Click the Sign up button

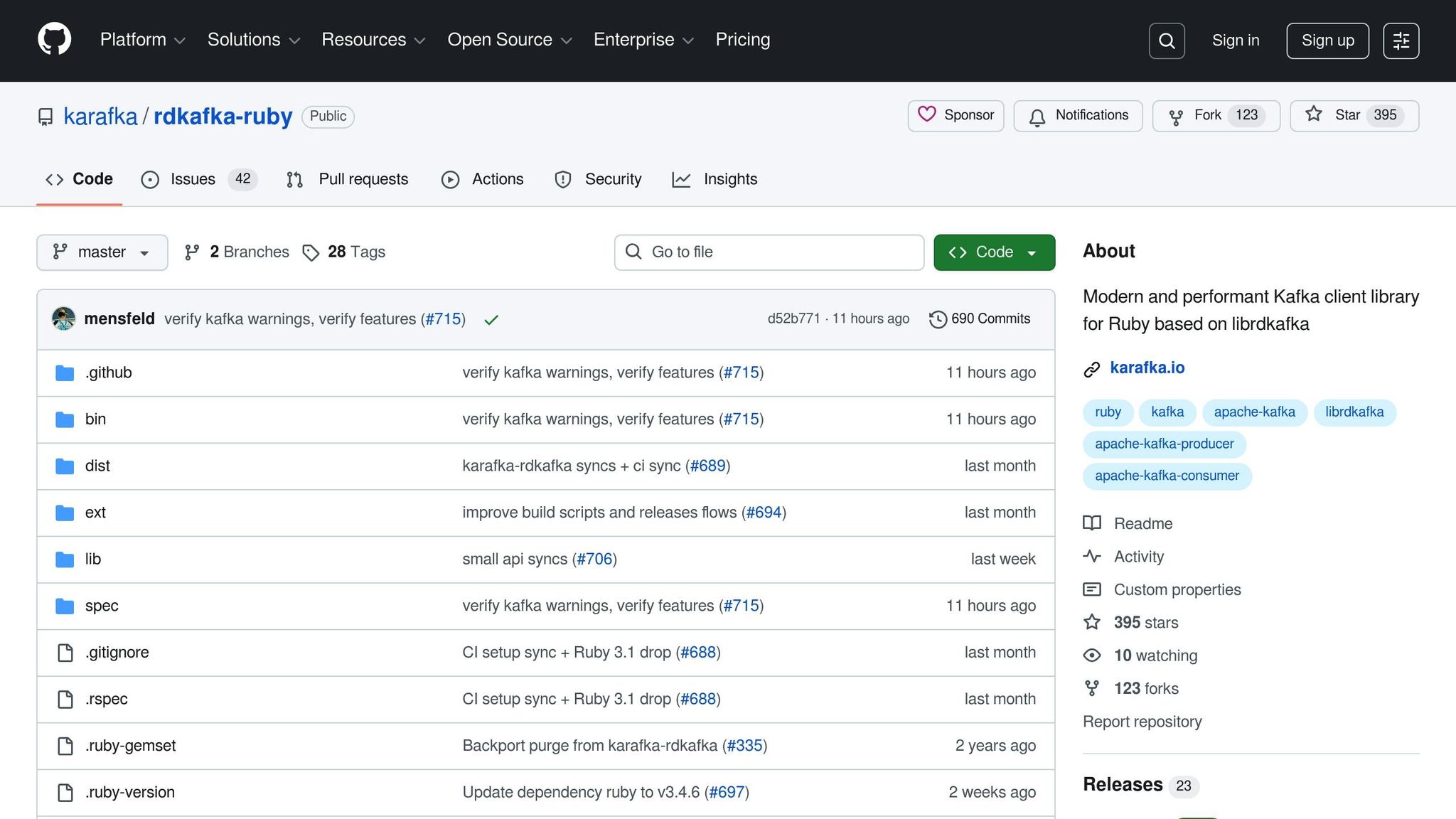click(x=1327, y=41)
